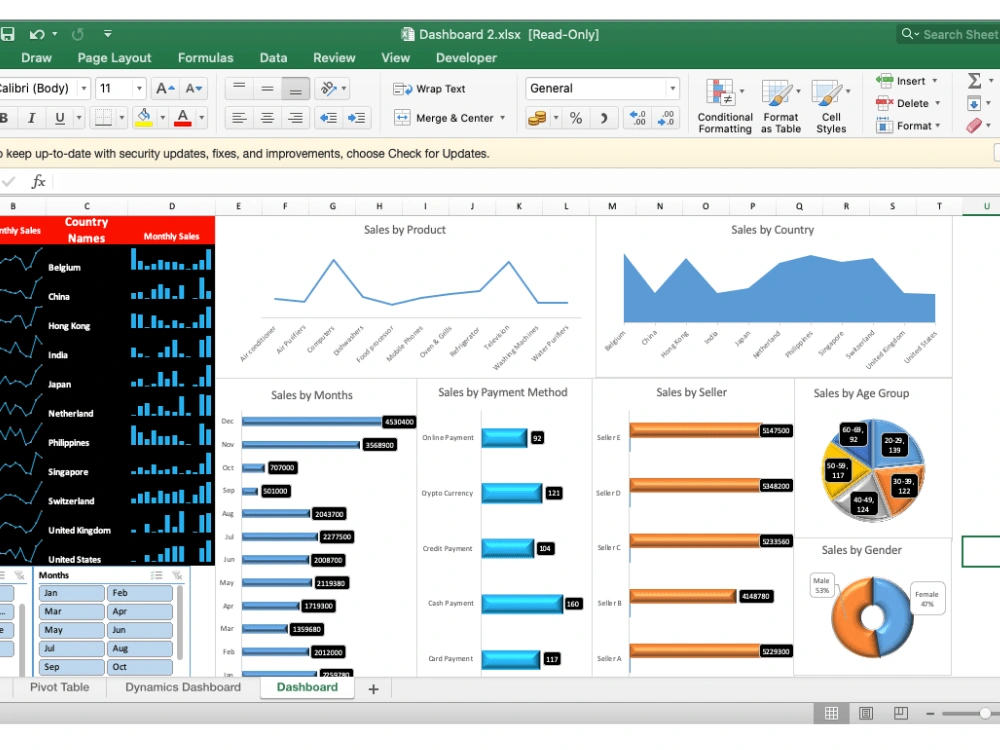Screen dimensions: 1000x750
Task: Toggle Merge & Center for selection
Action: [447, 117]
